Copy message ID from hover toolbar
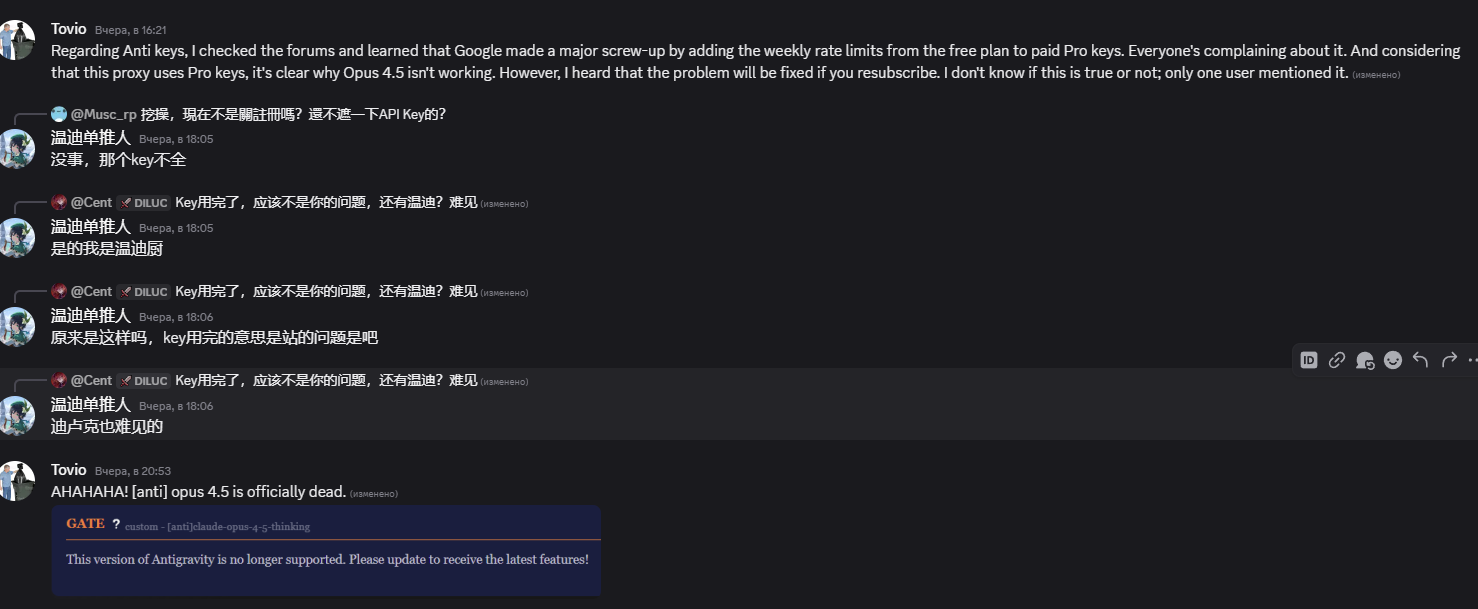Screen dimensions: 1478x609 click(1308, 360)
